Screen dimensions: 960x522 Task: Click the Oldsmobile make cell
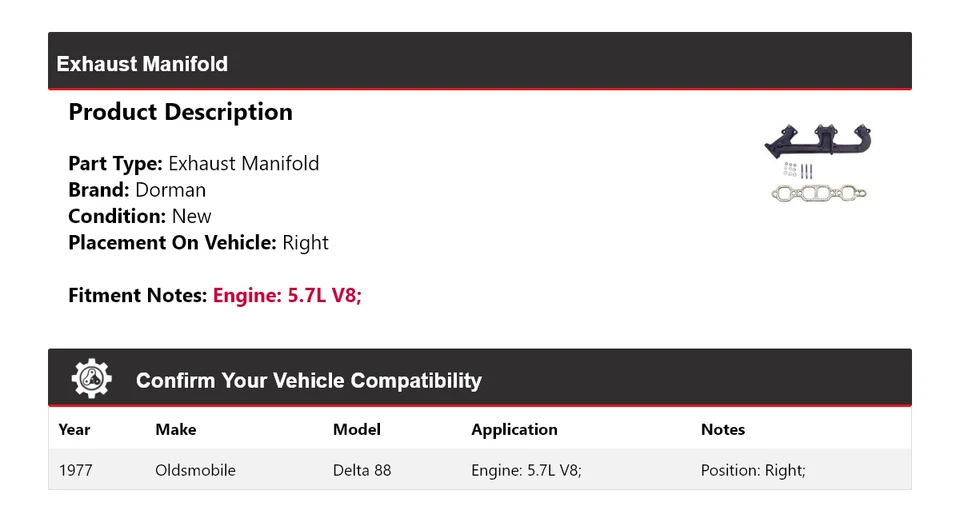195,469
